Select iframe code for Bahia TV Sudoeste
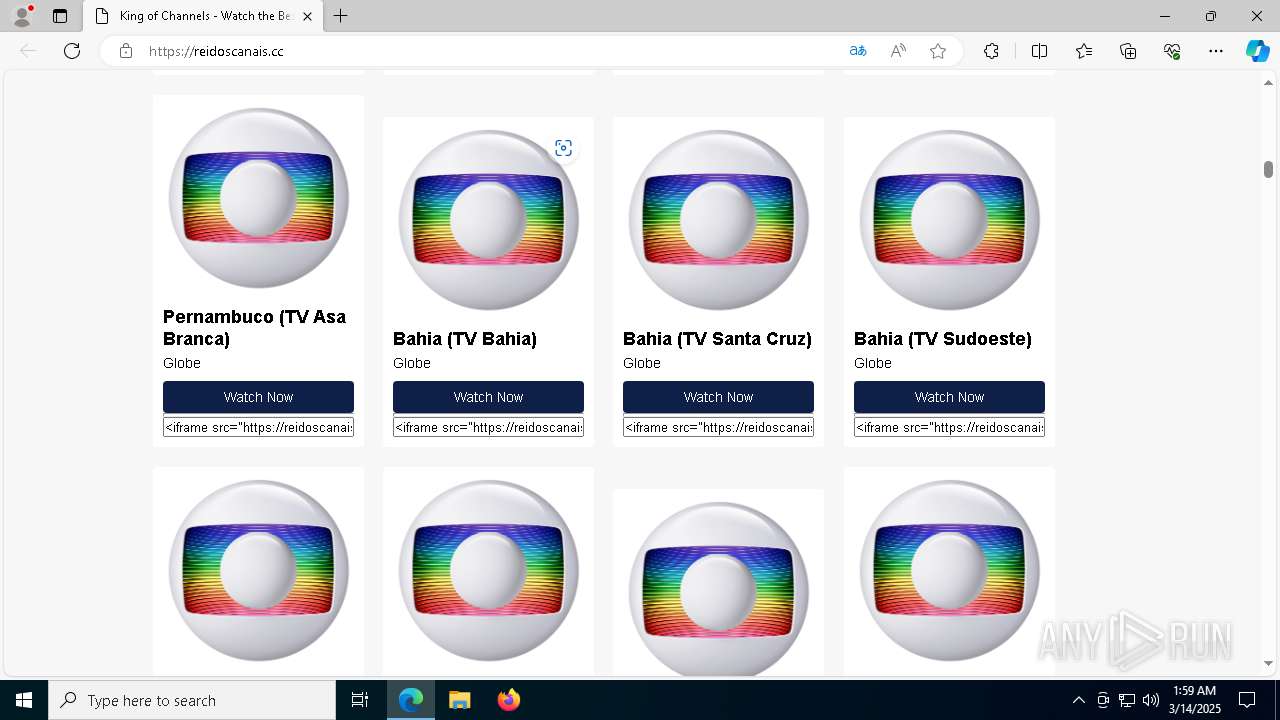This screenshot has width=1280, height=720. [949, 427]
